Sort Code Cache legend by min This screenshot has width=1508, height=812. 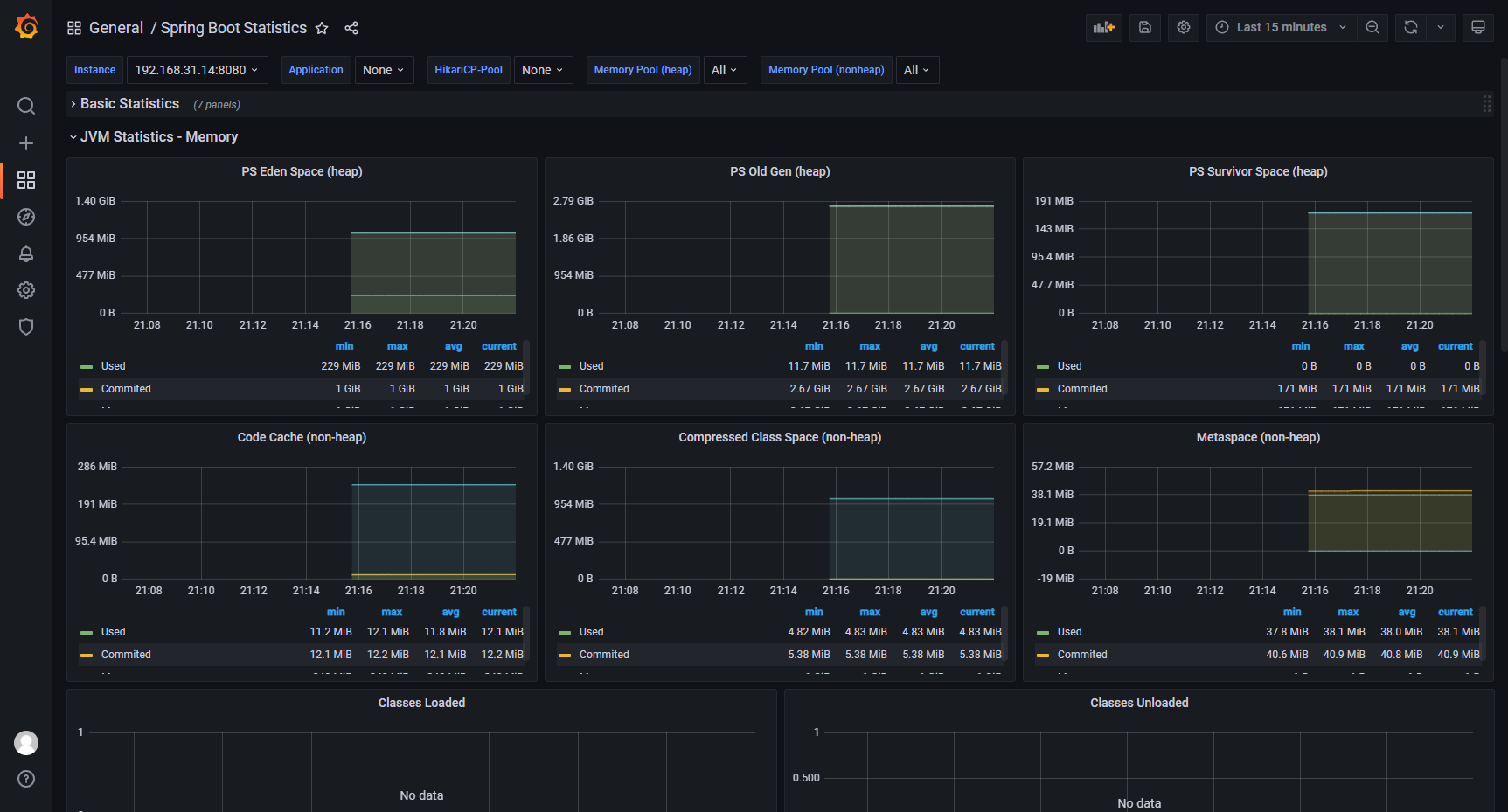point(336,613)
